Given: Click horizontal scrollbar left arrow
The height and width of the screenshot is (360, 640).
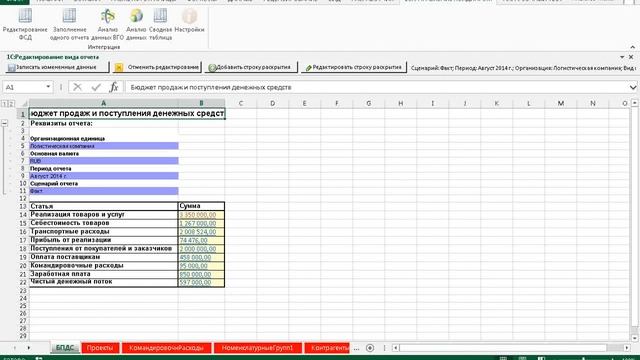Looking at the screenshot, I should pyautogui.click(x=395, y=348).
